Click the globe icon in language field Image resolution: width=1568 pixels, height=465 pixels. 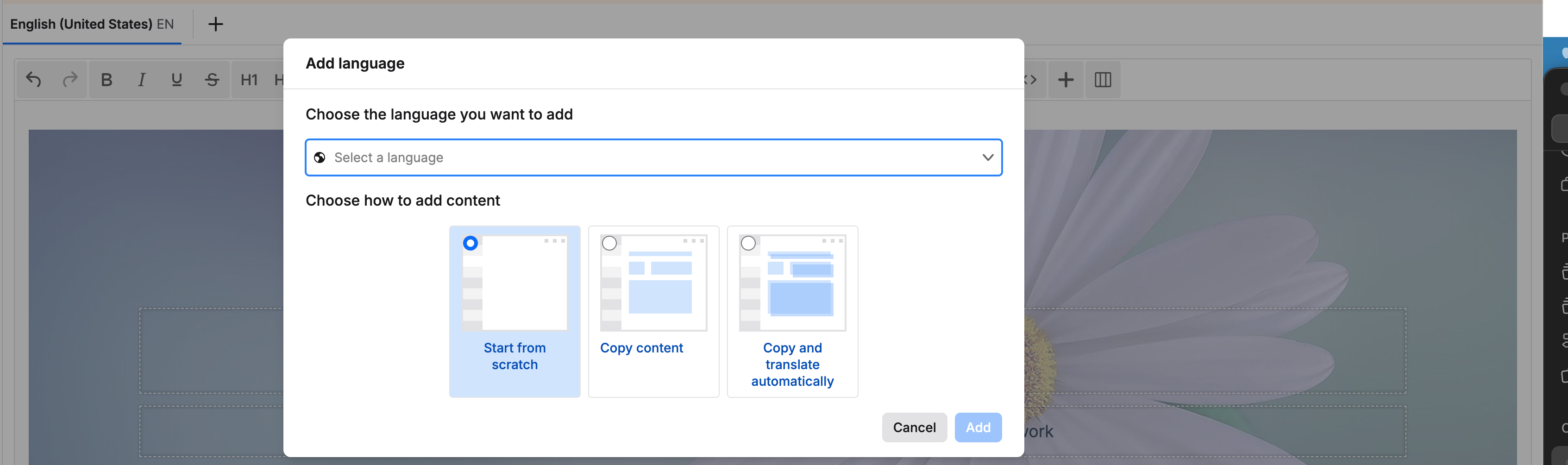click(x=320, y=157)
